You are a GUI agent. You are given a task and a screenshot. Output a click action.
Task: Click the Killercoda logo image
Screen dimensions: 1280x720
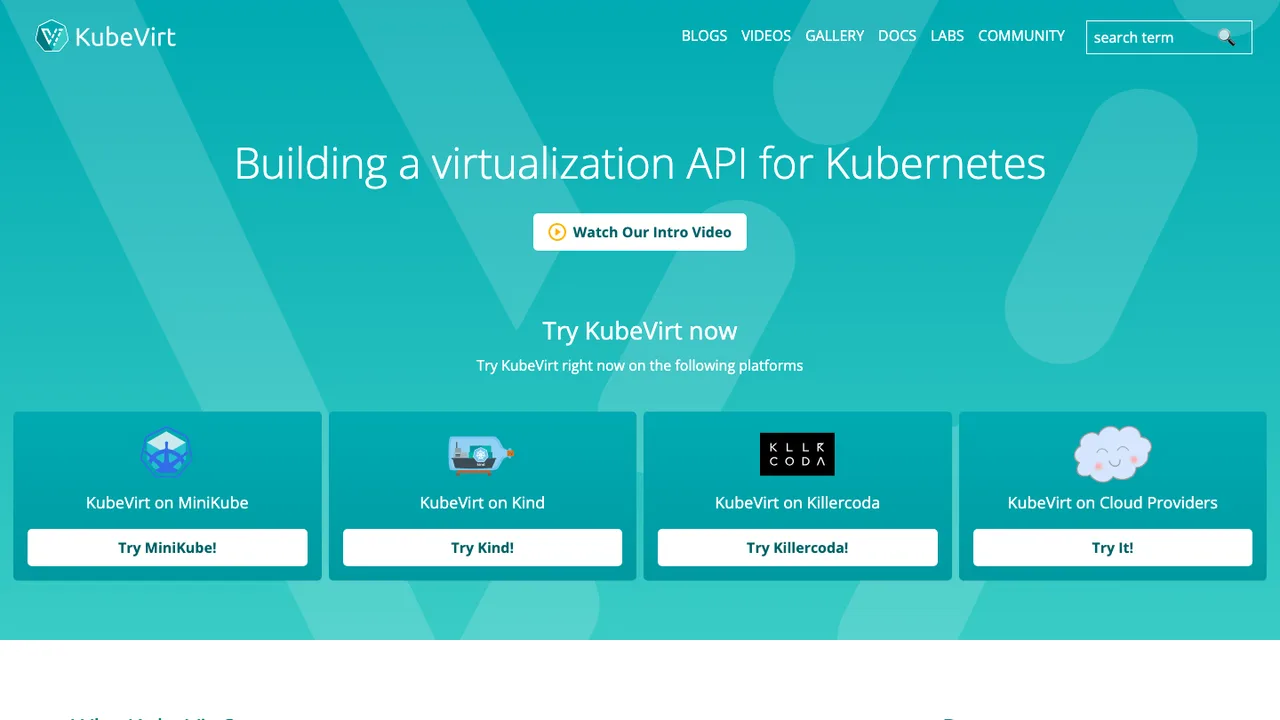coord(797,454)
